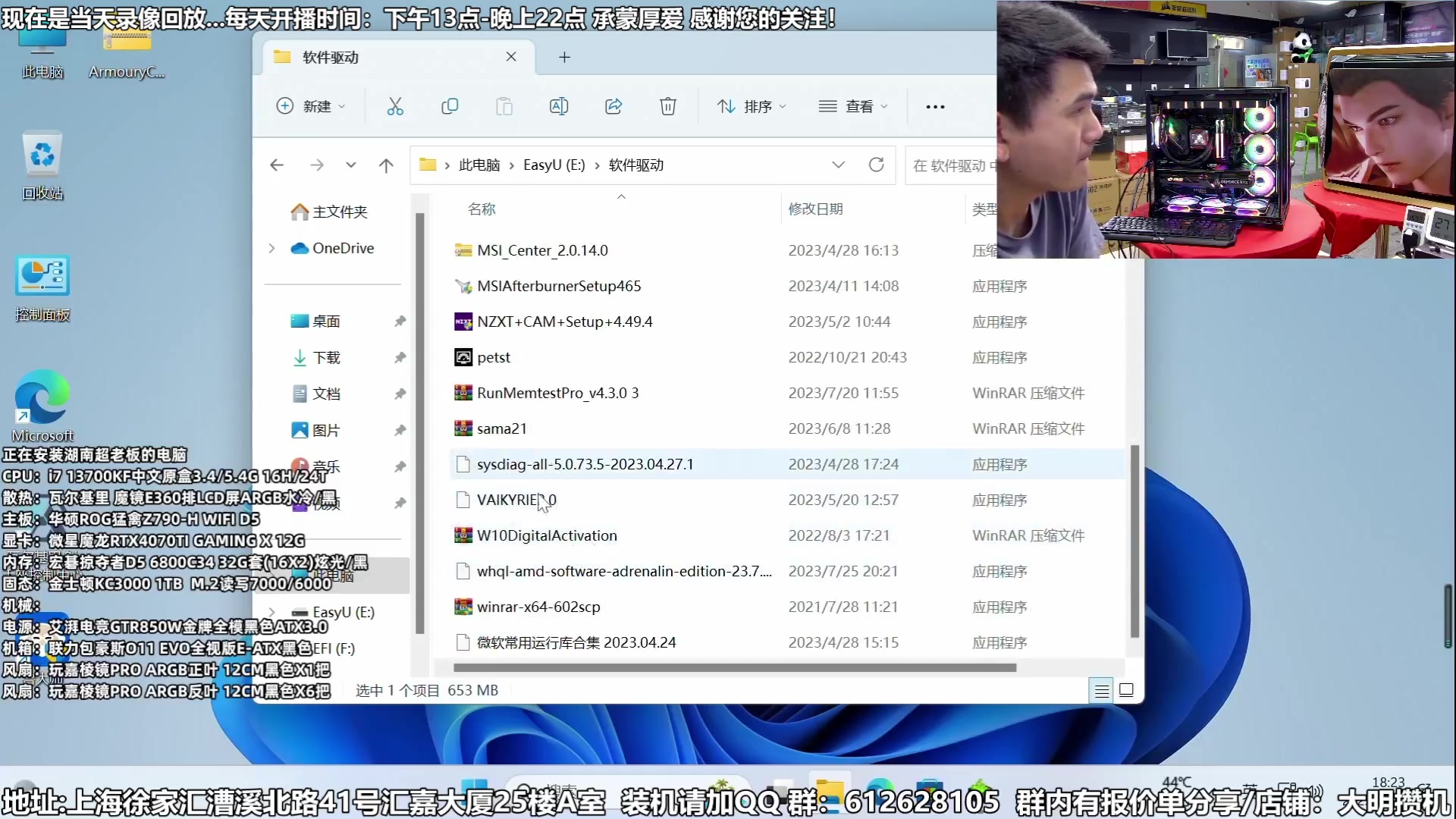Switch to large icons view in the status bar
The height and width of the screenshot is (819, 1456).
1127,690
